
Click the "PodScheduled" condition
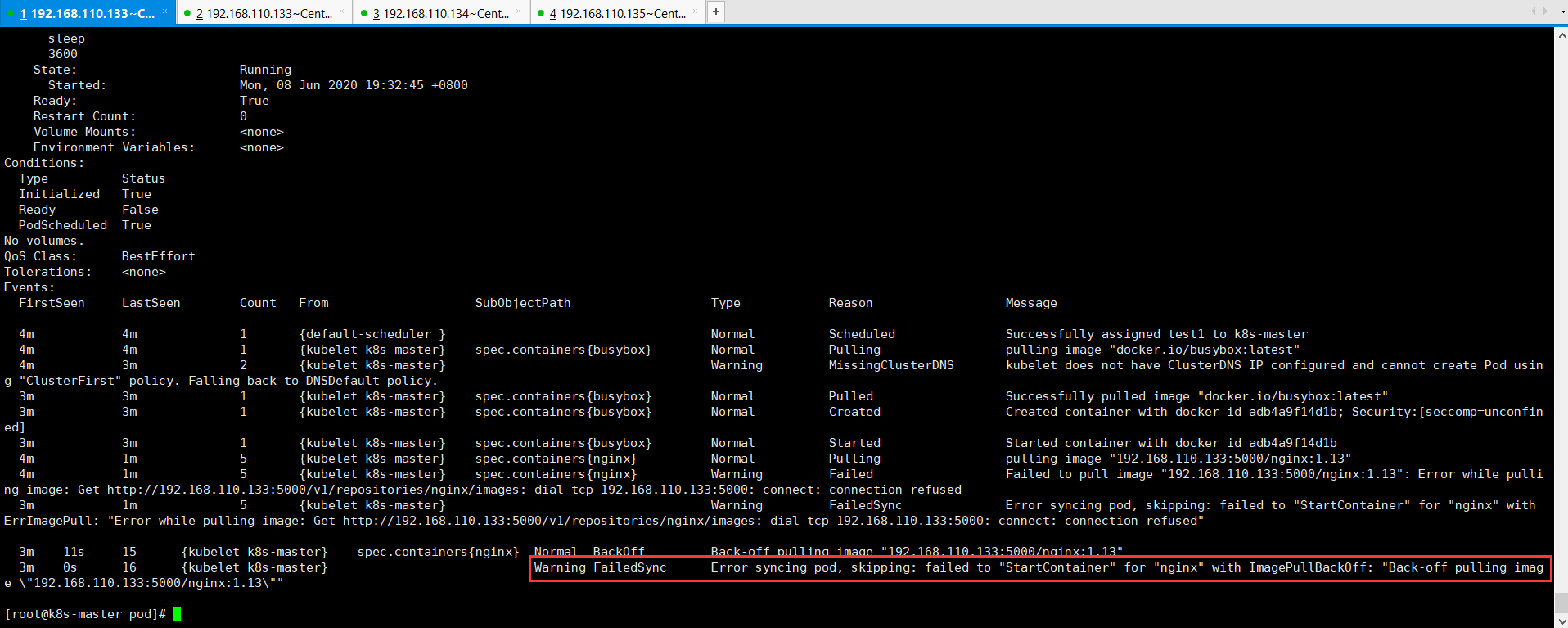click(x=63, y=225)
